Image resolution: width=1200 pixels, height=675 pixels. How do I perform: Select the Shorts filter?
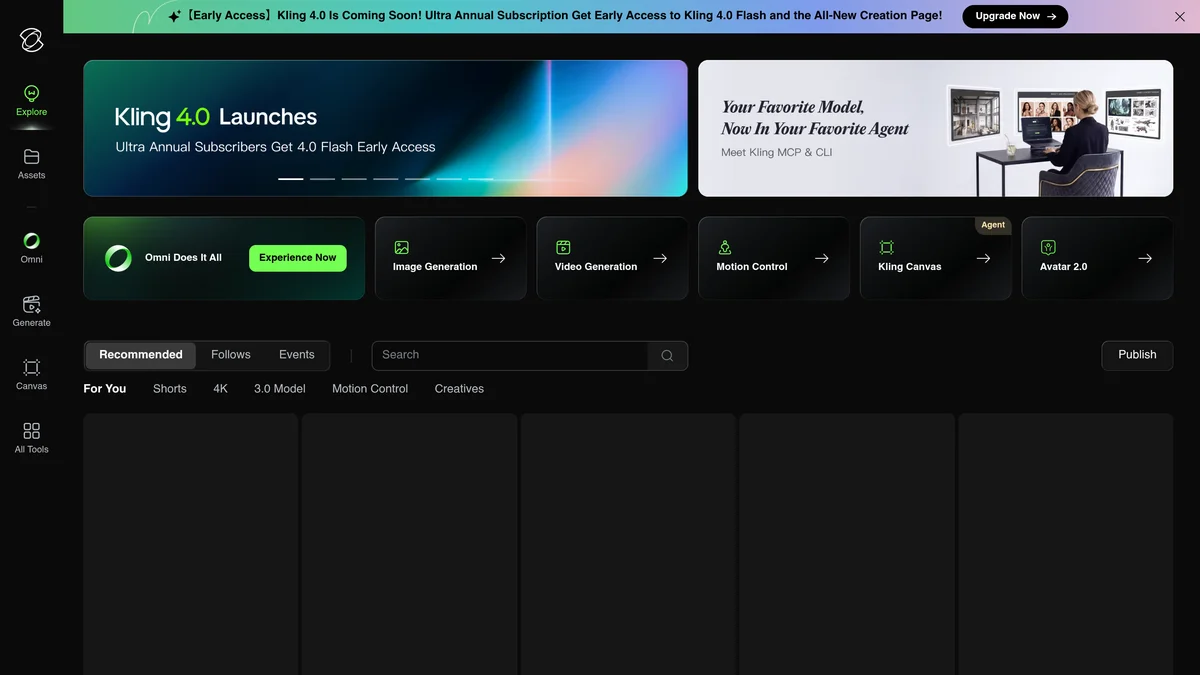170,389
